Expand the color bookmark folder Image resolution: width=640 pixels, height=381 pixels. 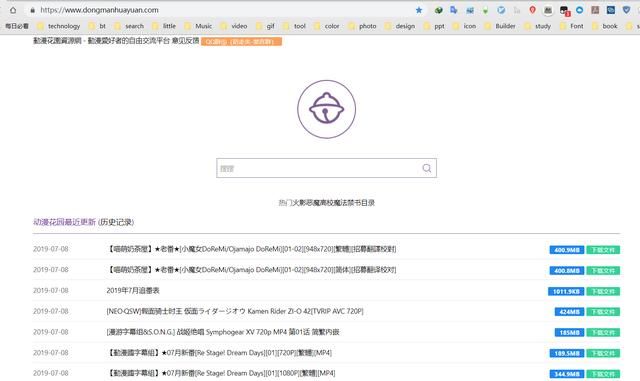click(327, 26)
